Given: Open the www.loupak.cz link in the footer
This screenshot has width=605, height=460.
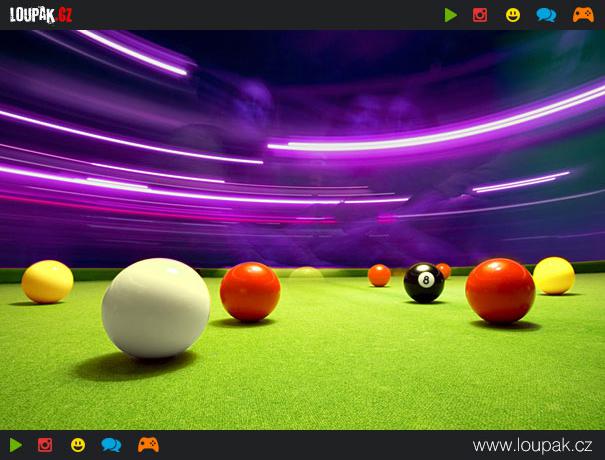Looking at the screenshot, I should tap(534, 445).
